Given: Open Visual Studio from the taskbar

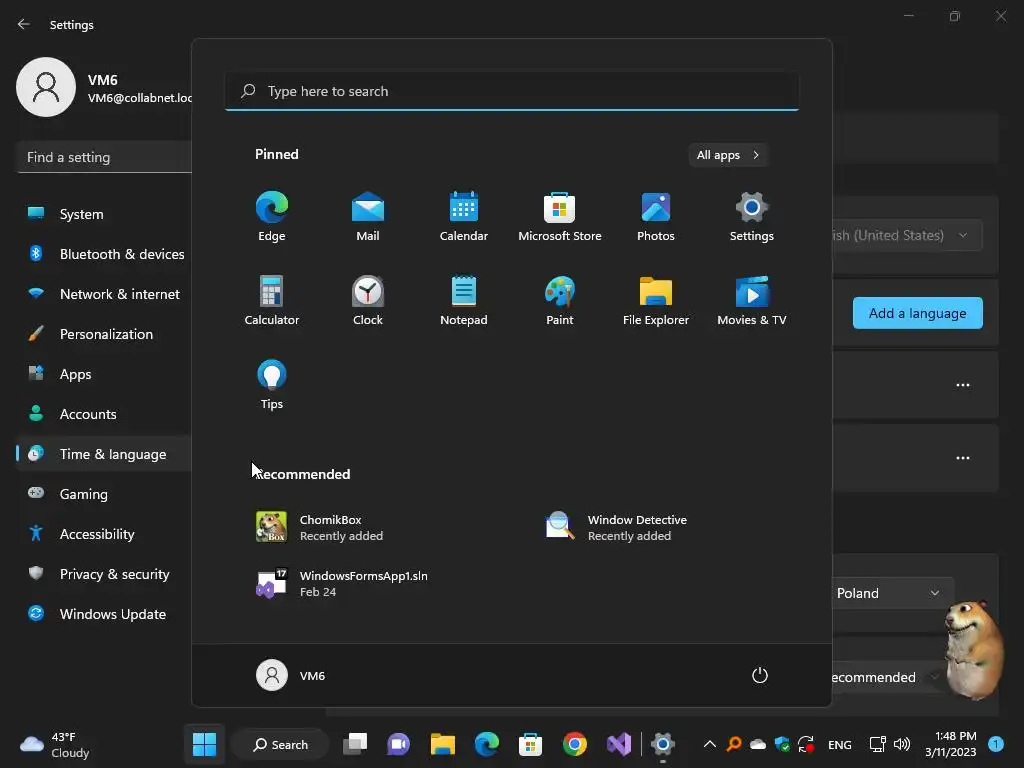Looking at the screenshot, I should tap(618, 744).
